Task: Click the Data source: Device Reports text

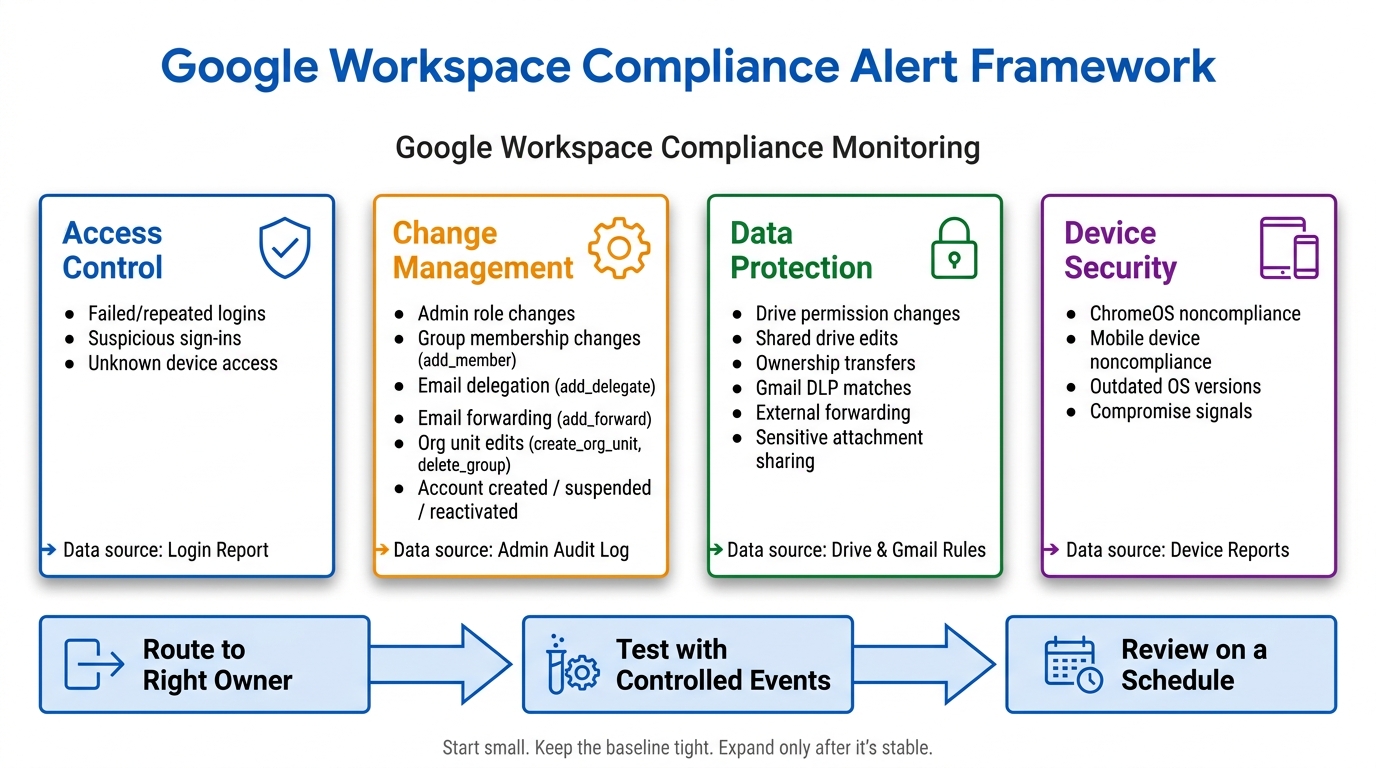Action: tap(1177, 550)
